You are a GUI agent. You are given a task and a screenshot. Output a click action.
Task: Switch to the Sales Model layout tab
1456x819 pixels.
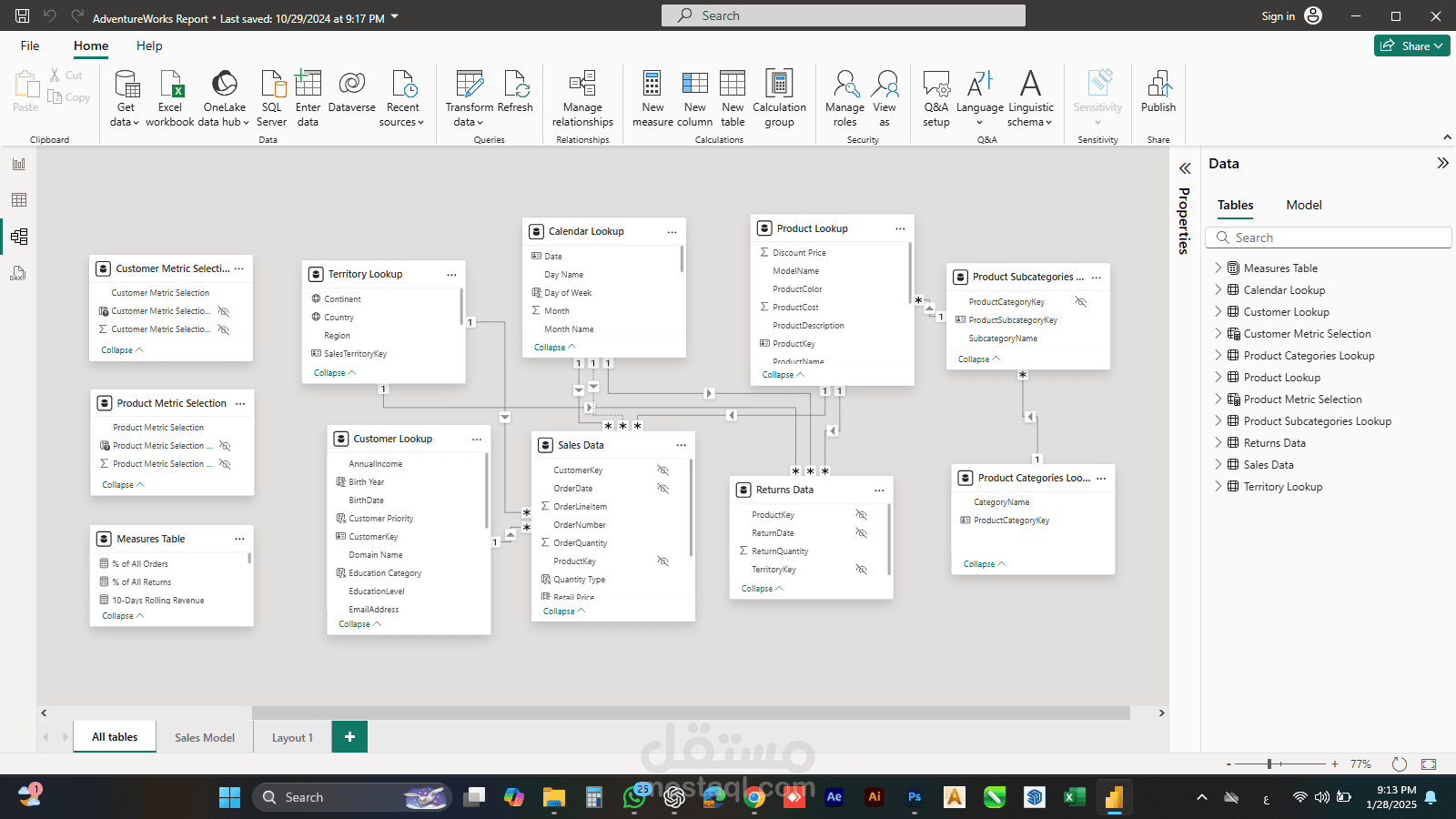coord(205,737)
